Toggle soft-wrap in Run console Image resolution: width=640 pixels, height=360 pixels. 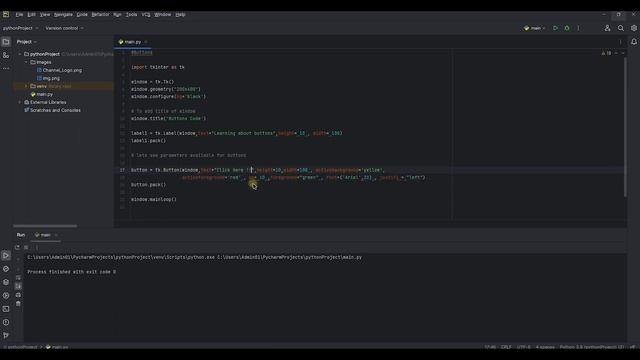click(x=18, y=278)
